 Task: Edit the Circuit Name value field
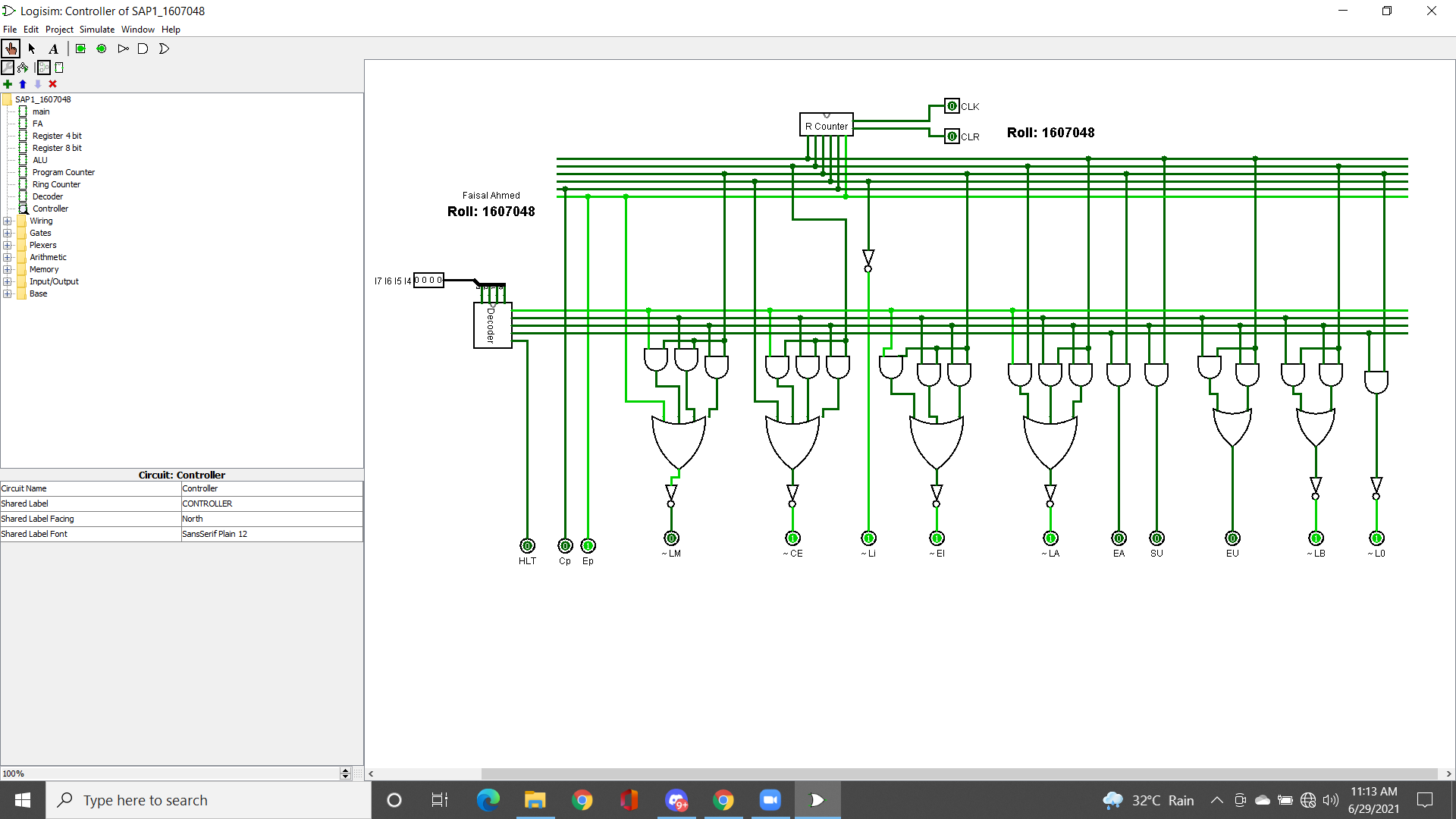pyautogui.click(x=271, y=488)
